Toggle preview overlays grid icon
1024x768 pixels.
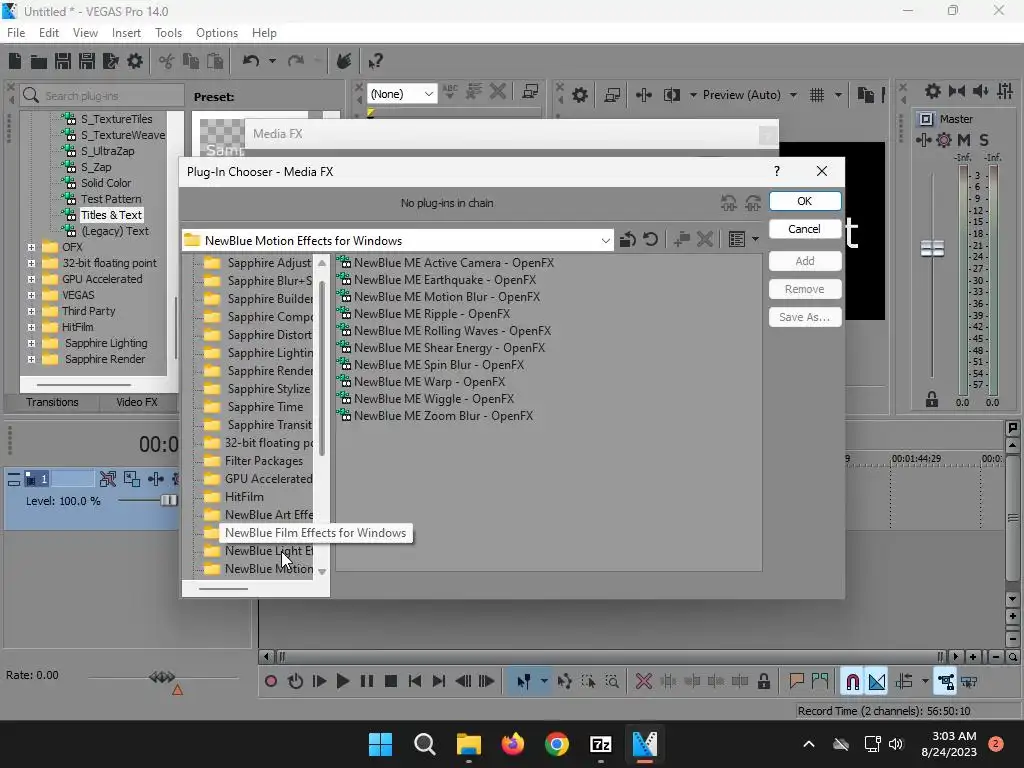tap(816, 95)
